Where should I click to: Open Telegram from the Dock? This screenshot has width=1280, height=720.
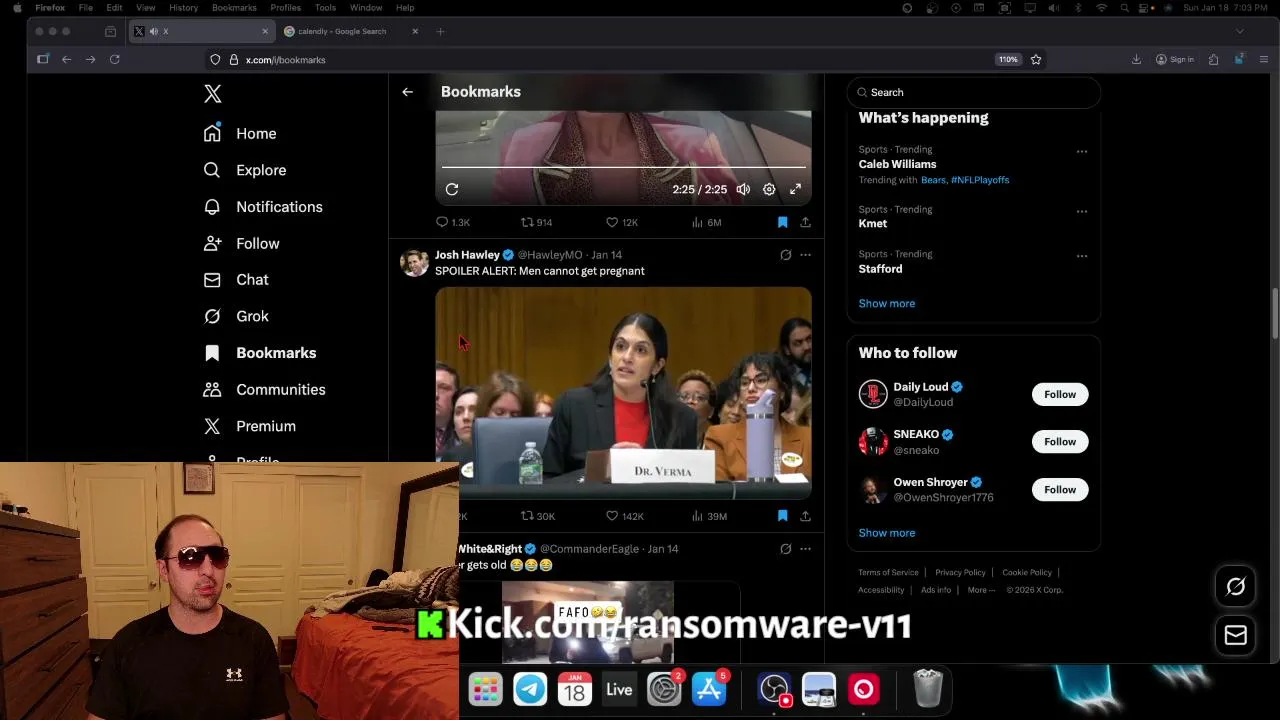click(530, 689)
